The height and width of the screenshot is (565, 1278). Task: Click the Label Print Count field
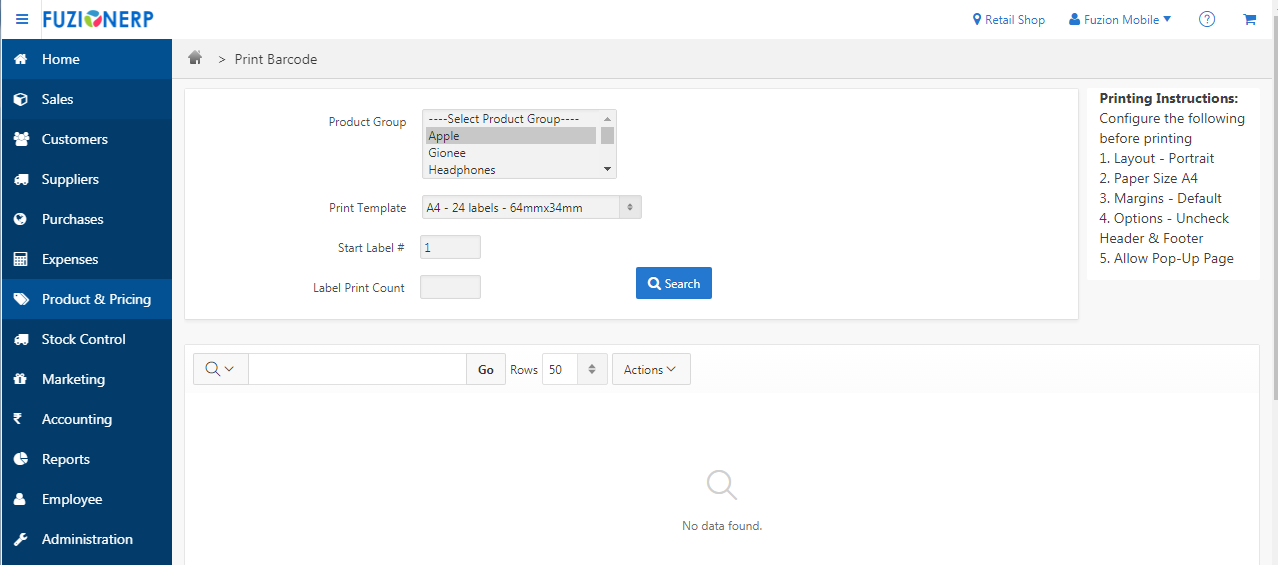(x=450, y=287)
